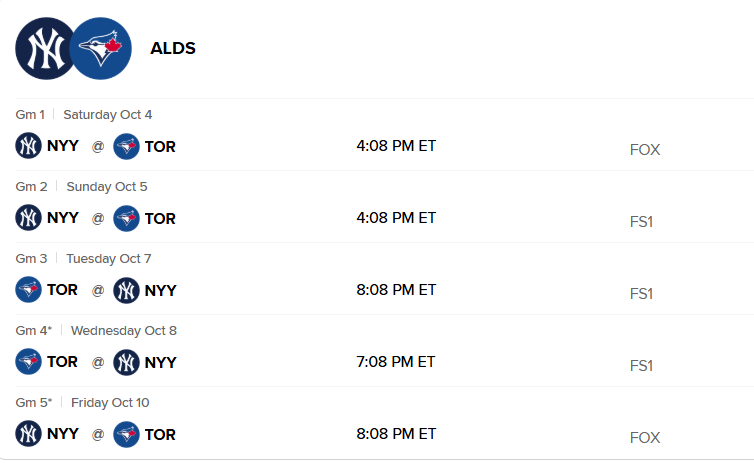The image size is (754, 463).
Task: Click the Yankees icon in the Game 2 row
Action: [28, 218]
